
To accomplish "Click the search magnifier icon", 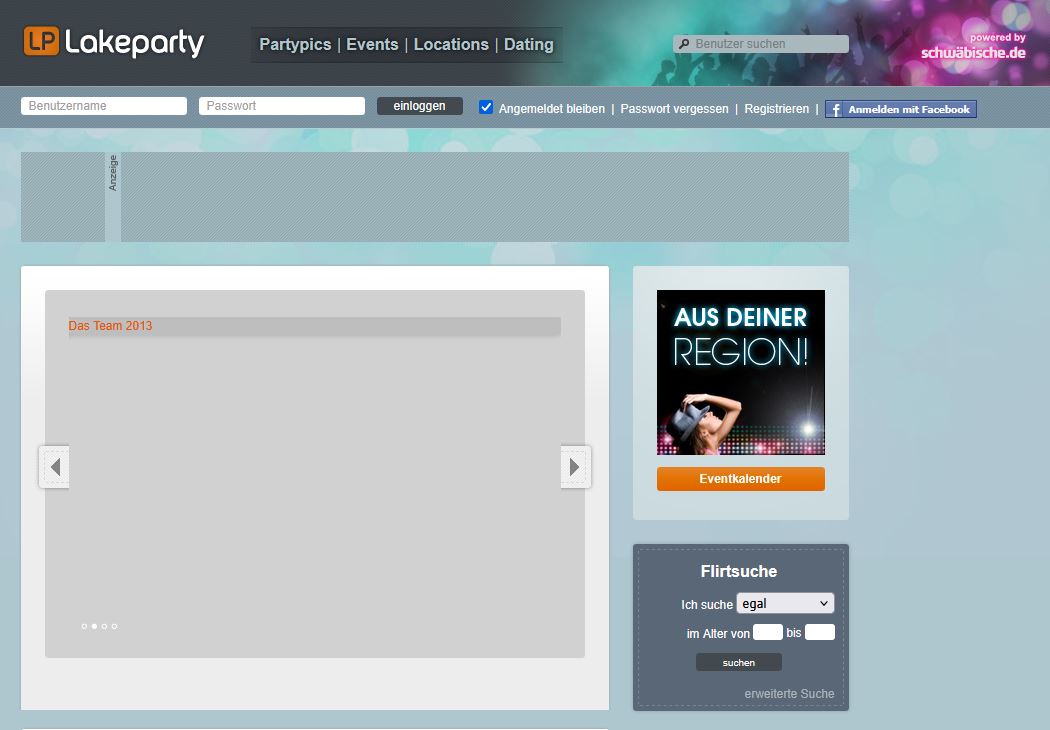I will [684, 44].
